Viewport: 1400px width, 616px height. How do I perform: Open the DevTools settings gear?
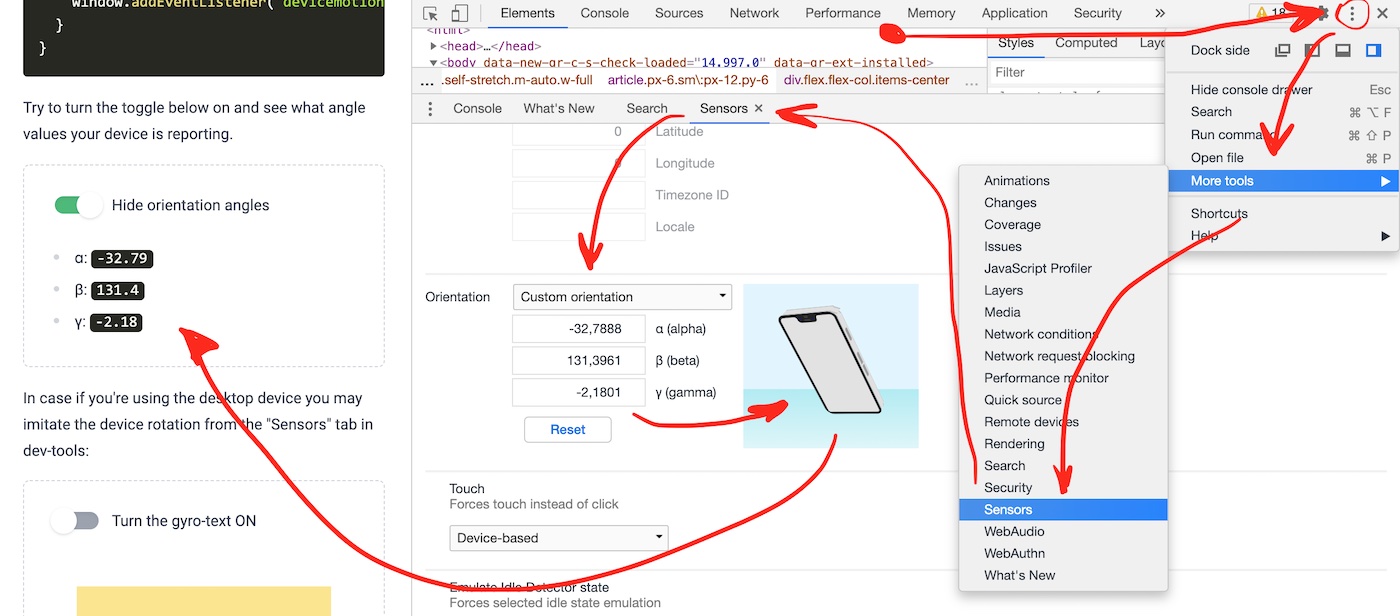tap(1322, 13)
